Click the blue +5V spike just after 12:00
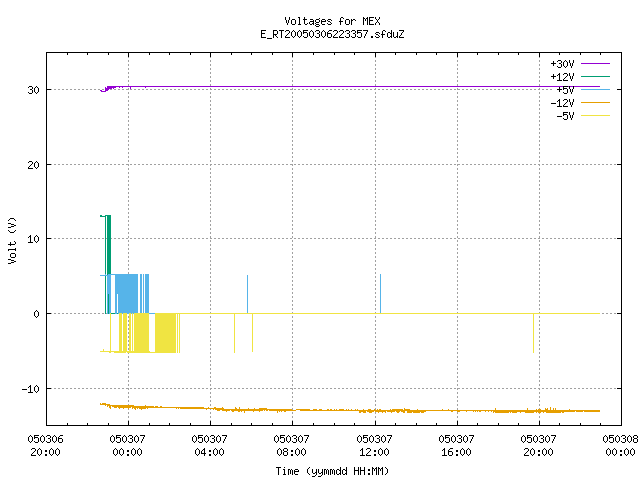The image size is (640, 480). tap(380, 294)
